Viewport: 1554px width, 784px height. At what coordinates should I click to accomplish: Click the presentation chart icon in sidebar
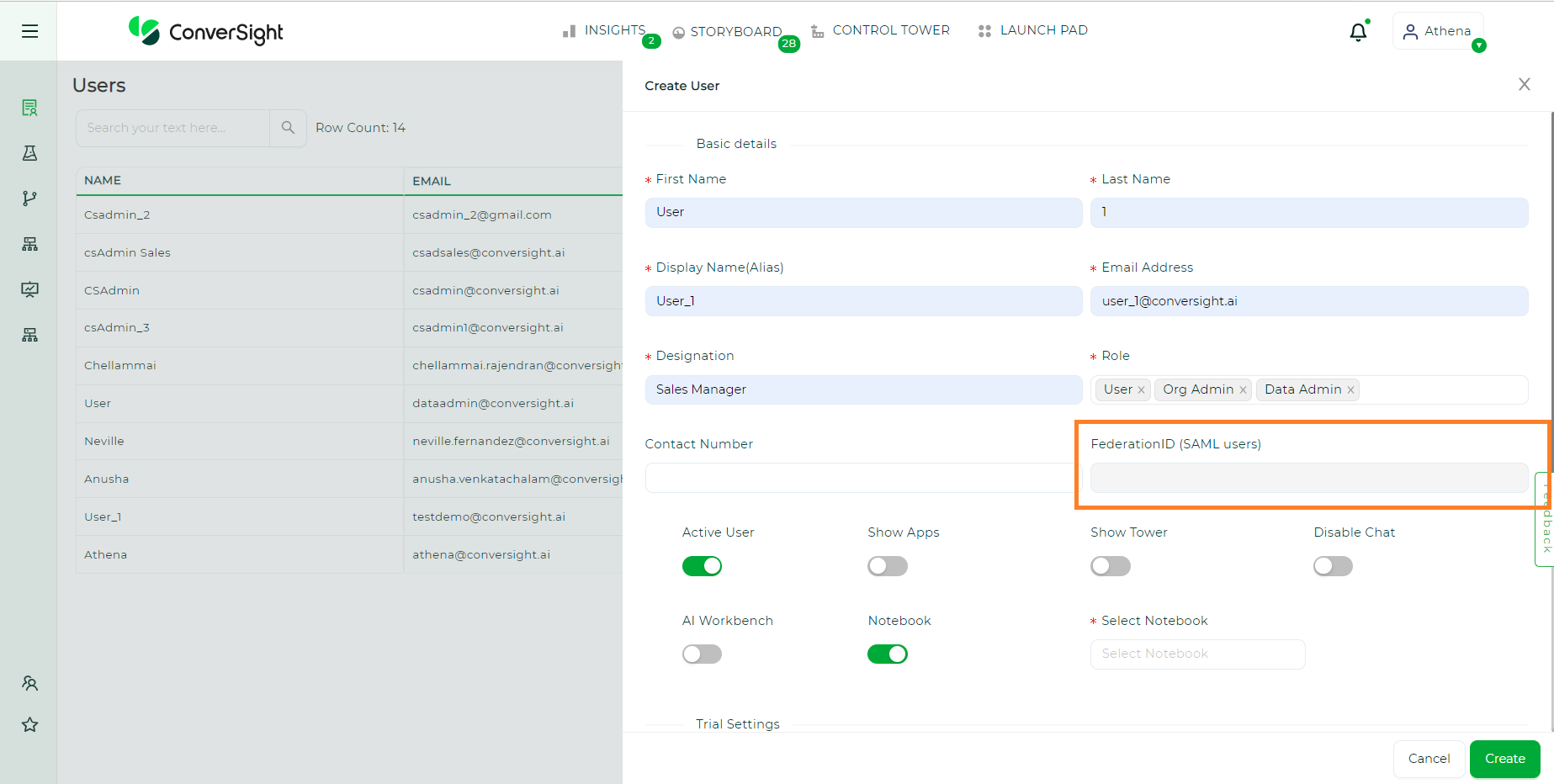point(29,289)
